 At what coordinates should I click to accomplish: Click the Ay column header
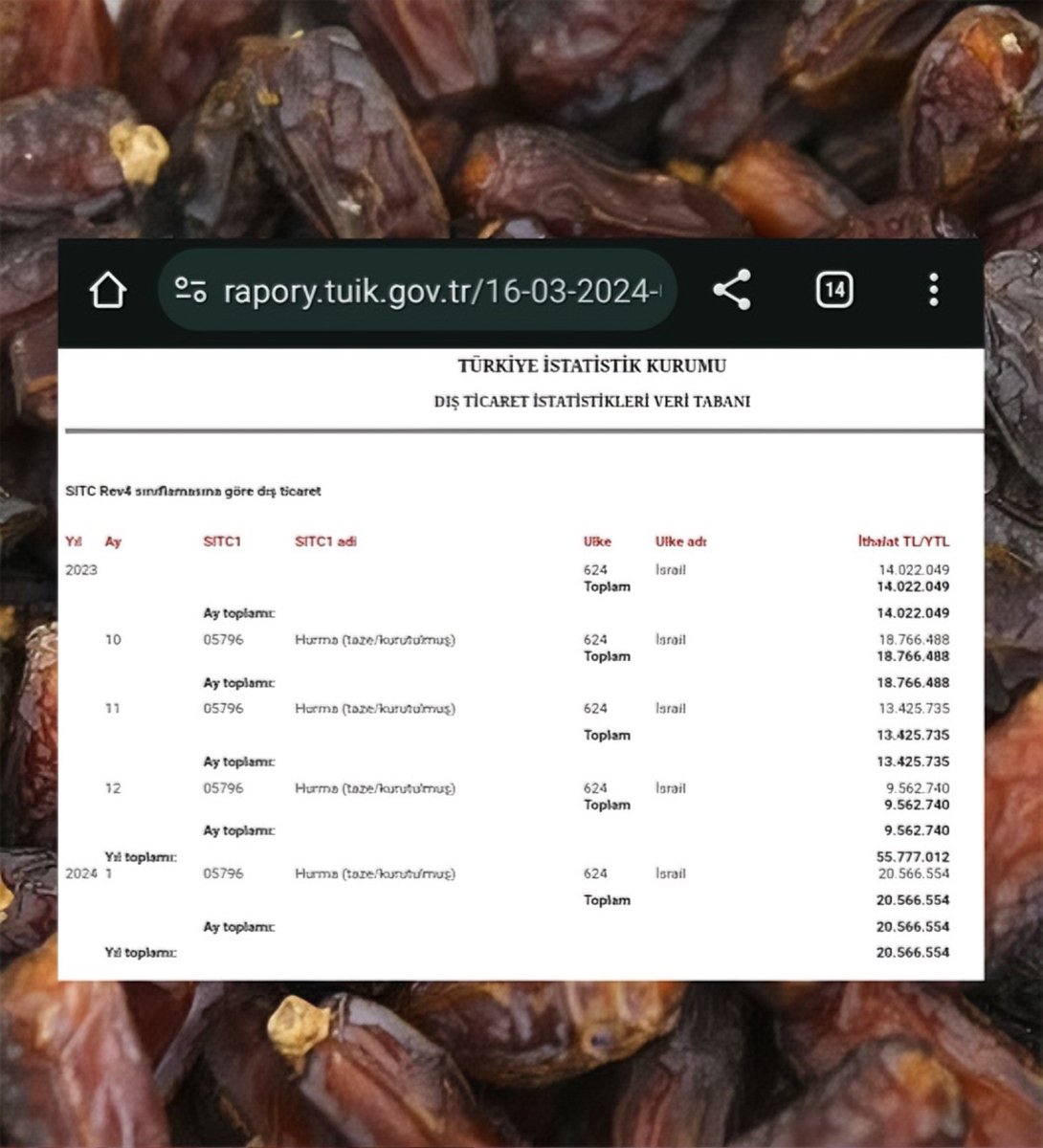[x=114, y=541]
